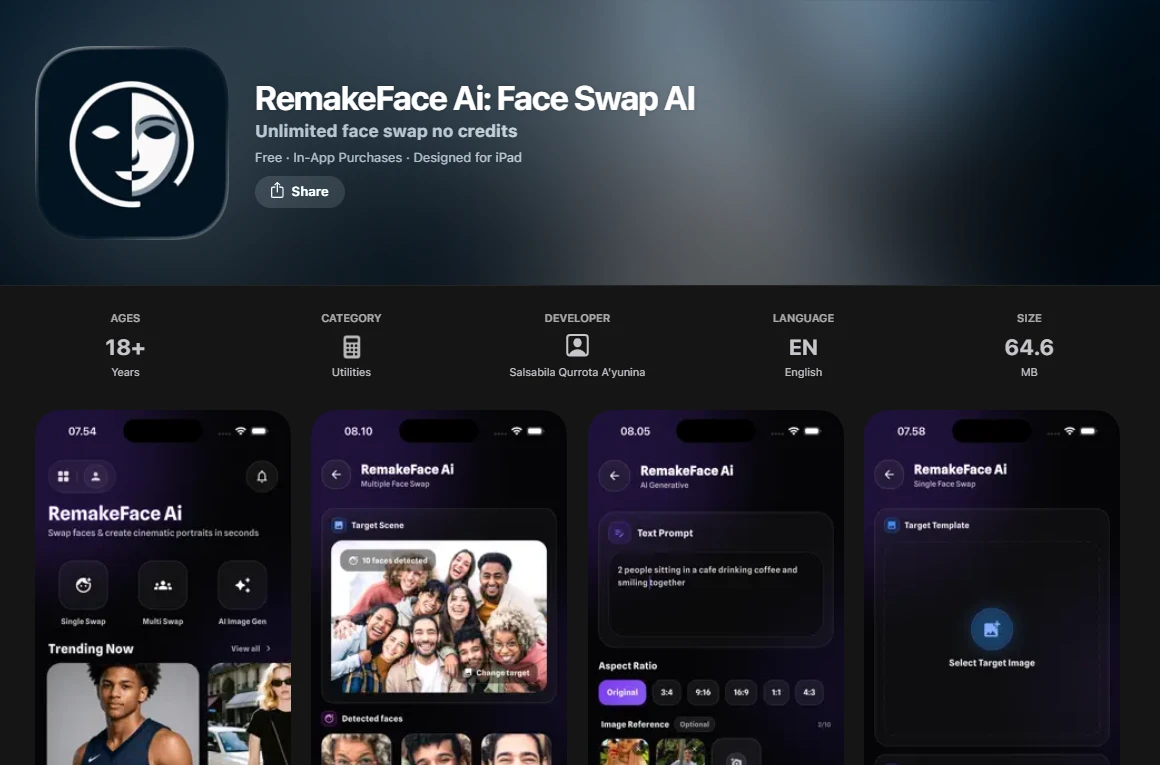This screenshot has width=1160, height=765.
Task: Select the 4:3 aspect ratio
Action: (809, 692)
